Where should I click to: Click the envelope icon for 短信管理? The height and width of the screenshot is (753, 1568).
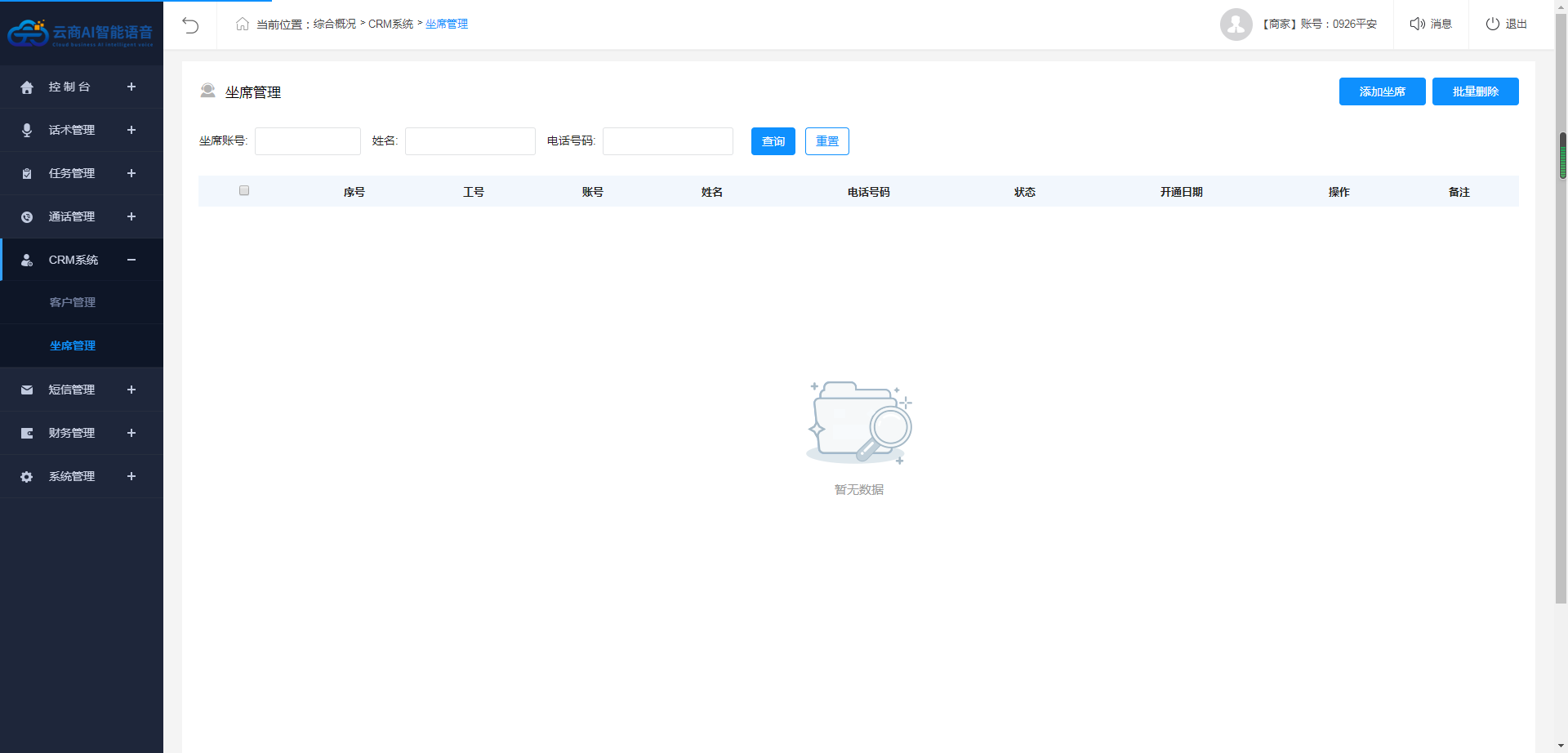tap(27, 390)
